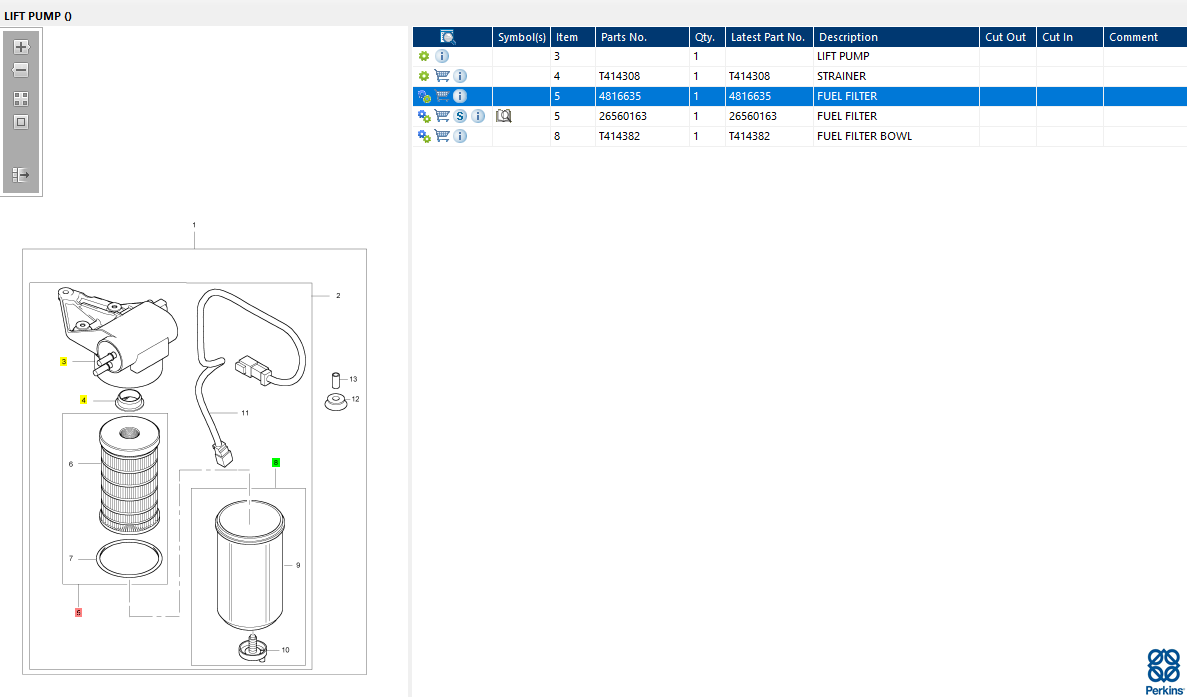Click callout number 9 in diagram
Image resolution: width=1187 pixels, height=697 pixels.
(298, 565)
